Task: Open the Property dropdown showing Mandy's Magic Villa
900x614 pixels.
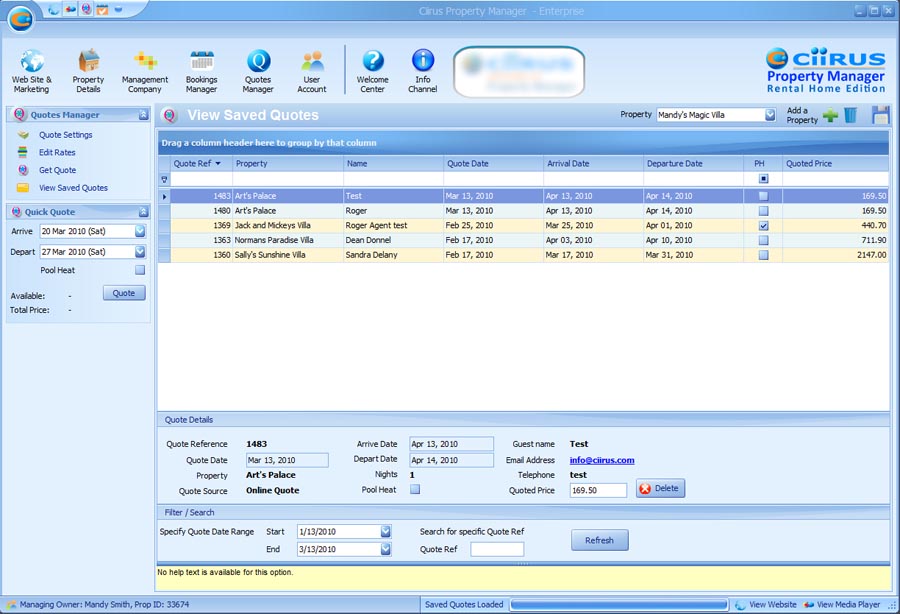Action: (x=770, y=115)
